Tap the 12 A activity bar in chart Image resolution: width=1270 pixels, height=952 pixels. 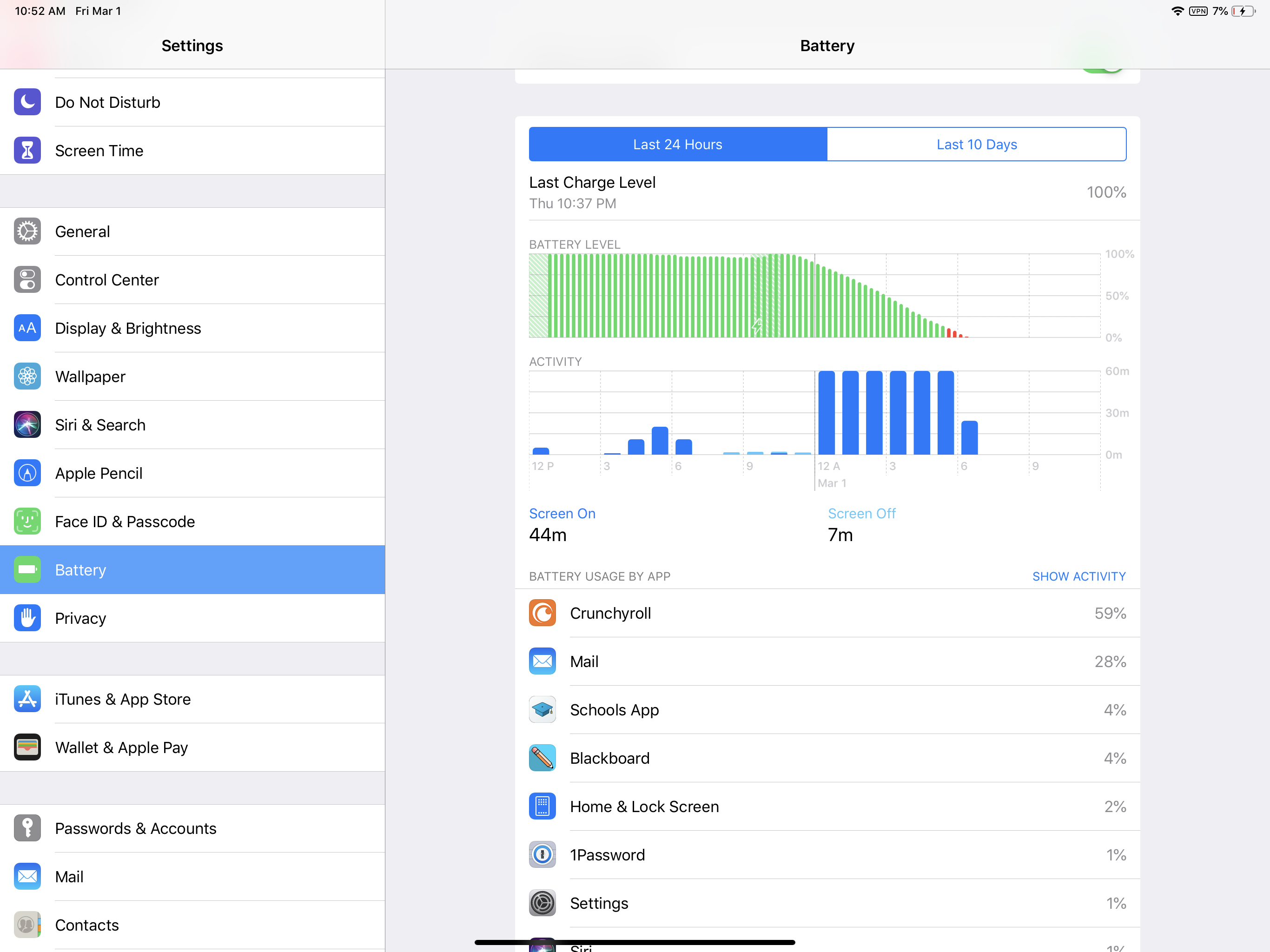click(x=826, y=413)
